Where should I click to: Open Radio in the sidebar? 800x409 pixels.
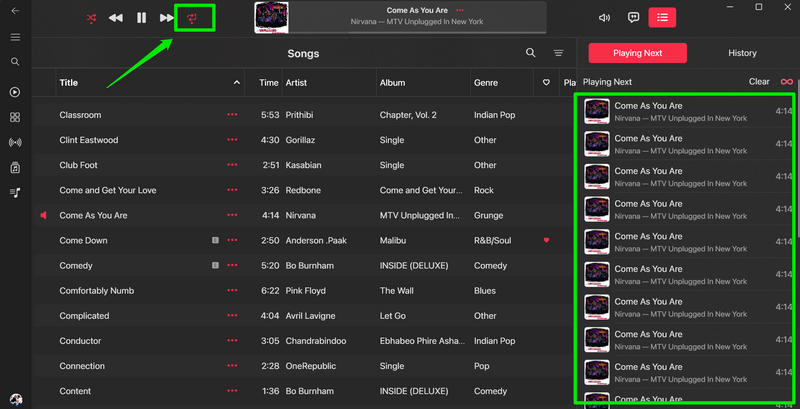(15, 142)
